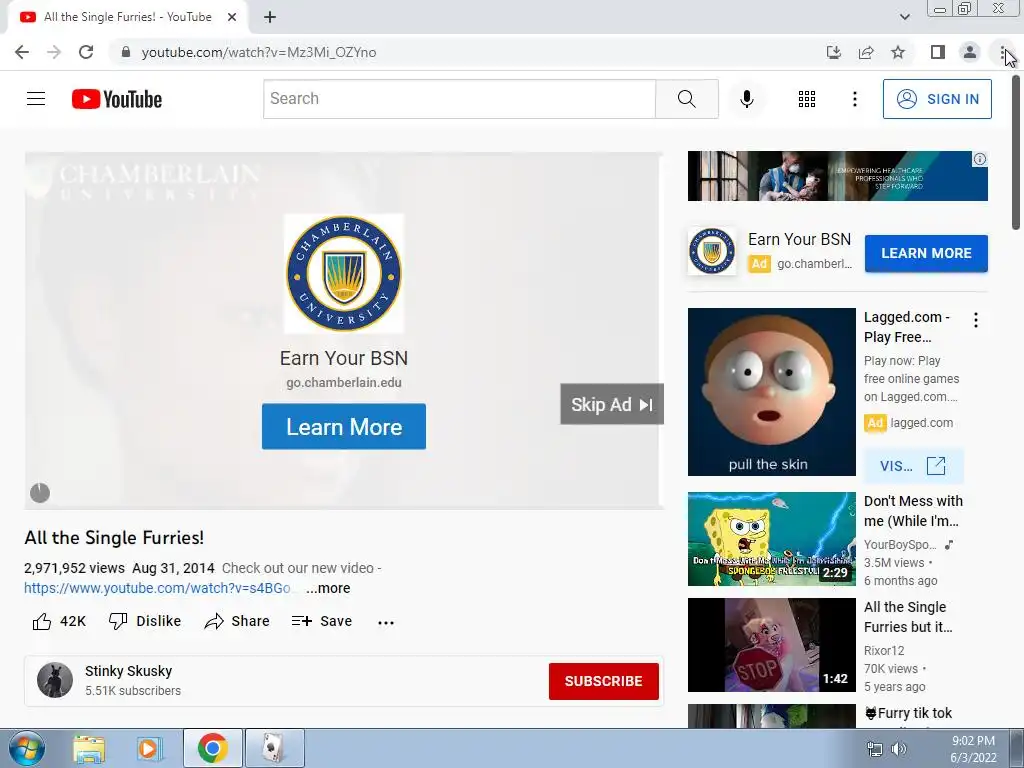Viewport: 1024px width, 768px height.
Task: Open the Chrome three-dot menu
Action: click(1002, 52)
